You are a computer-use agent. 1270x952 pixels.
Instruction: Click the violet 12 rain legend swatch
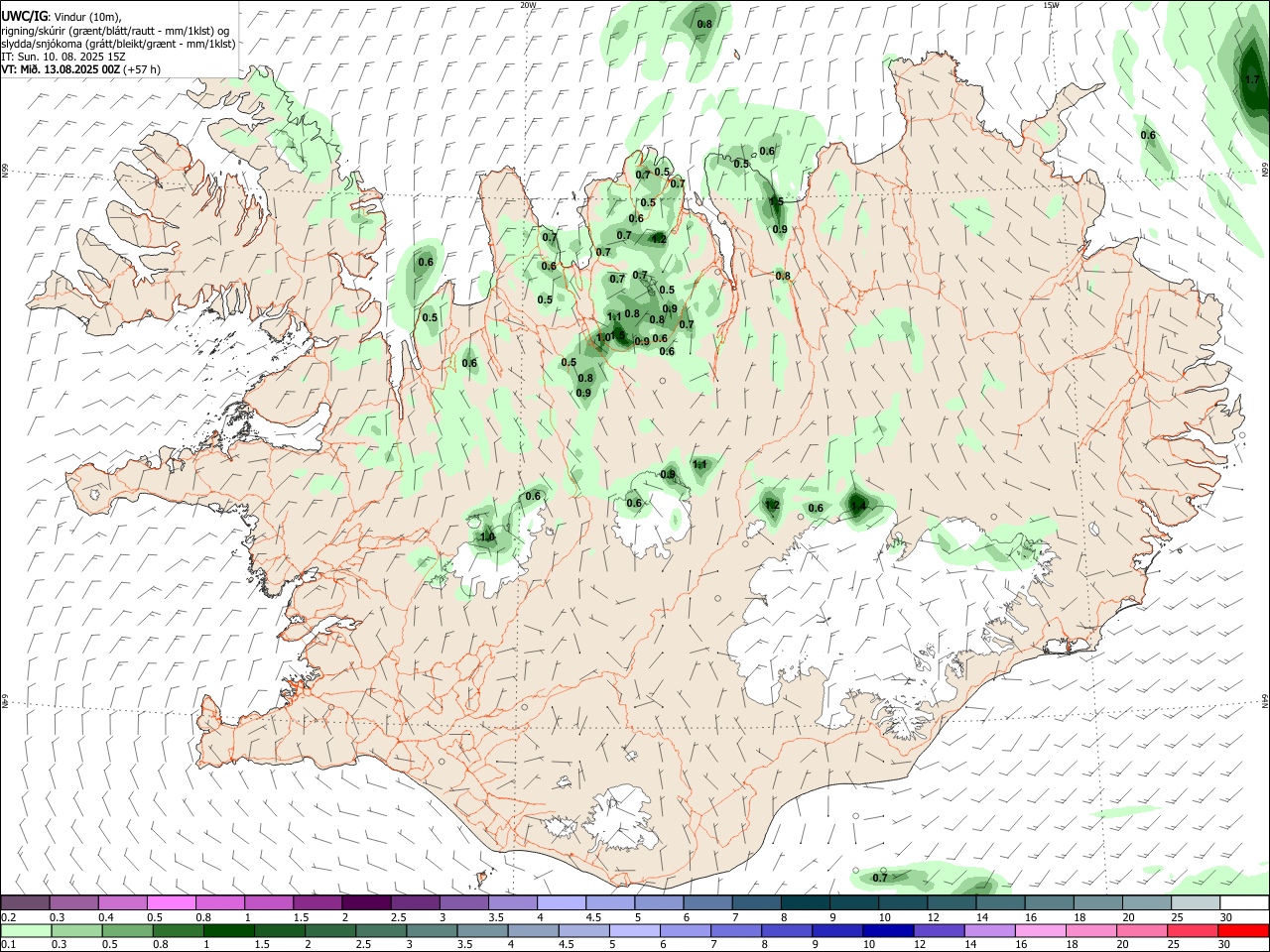click(939, 930)
